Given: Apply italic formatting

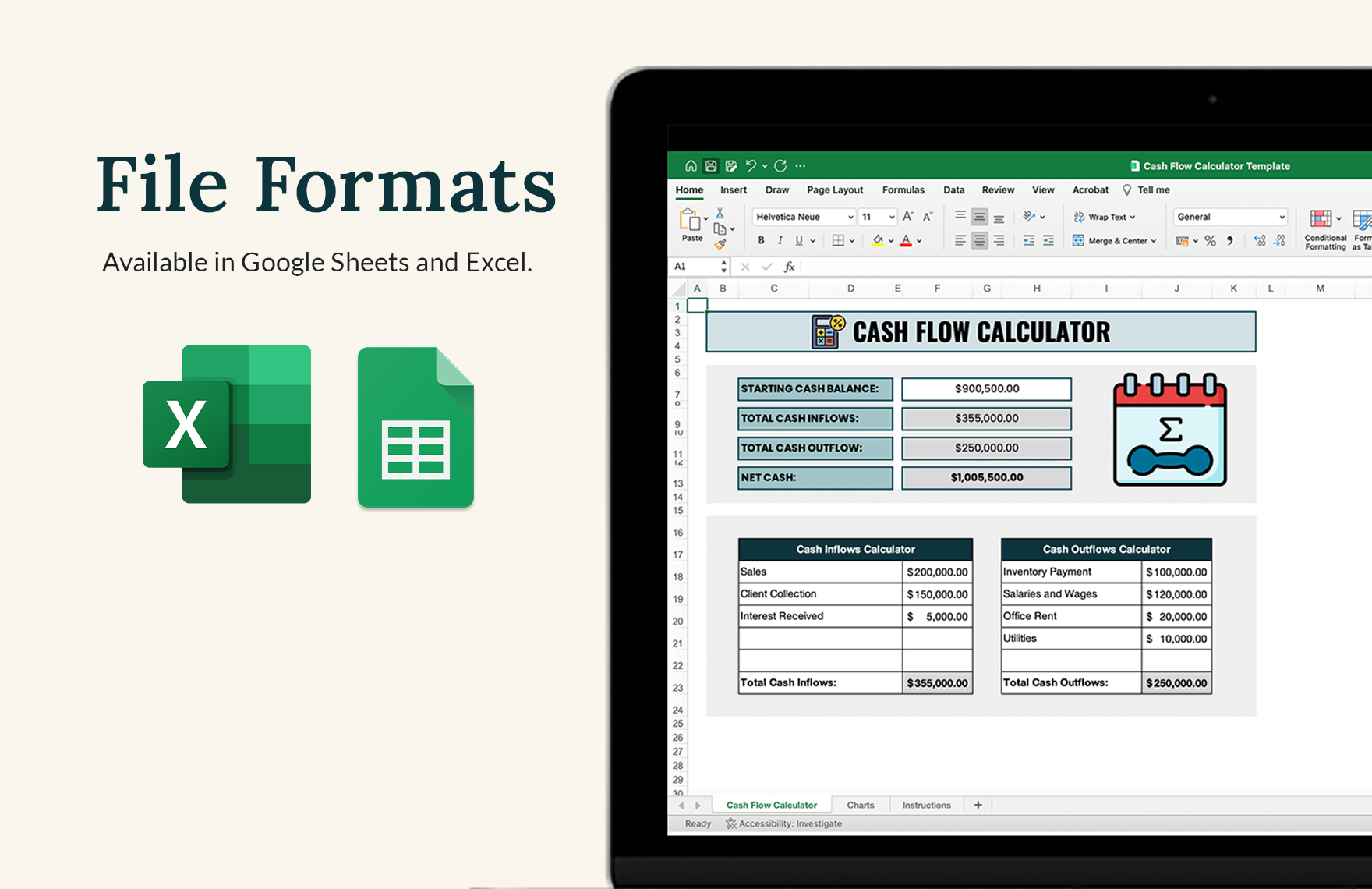Looking at the screenshot, I should (x=780, y=240).
